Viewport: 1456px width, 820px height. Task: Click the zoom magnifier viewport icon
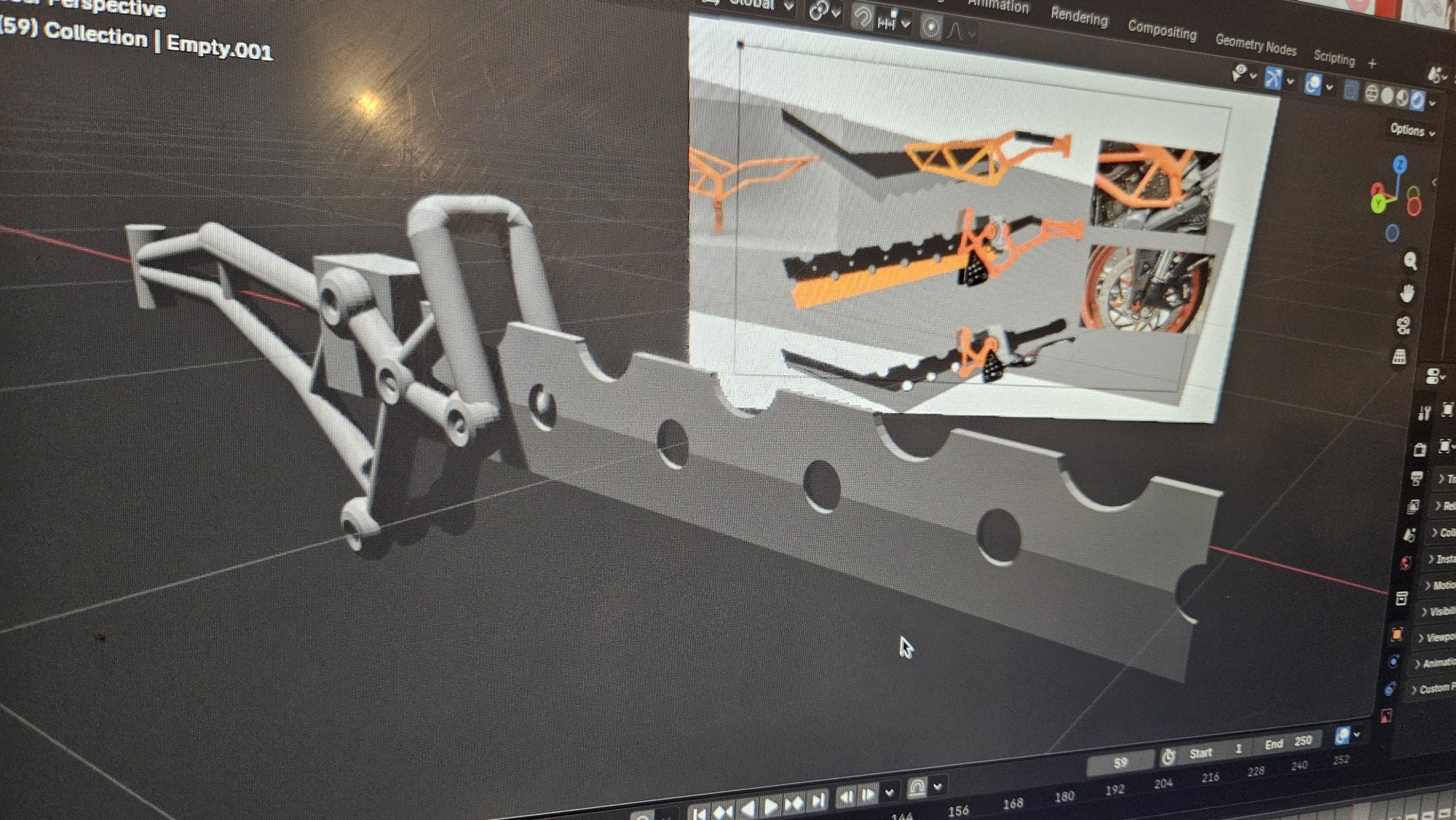(1410, 261)
